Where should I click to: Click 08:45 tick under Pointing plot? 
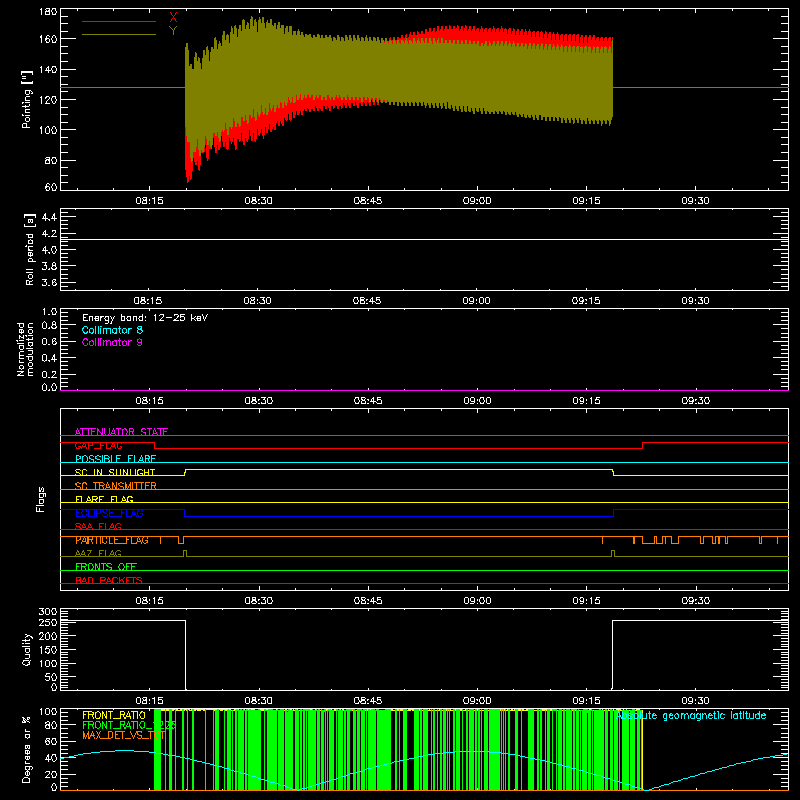[368, 201]
